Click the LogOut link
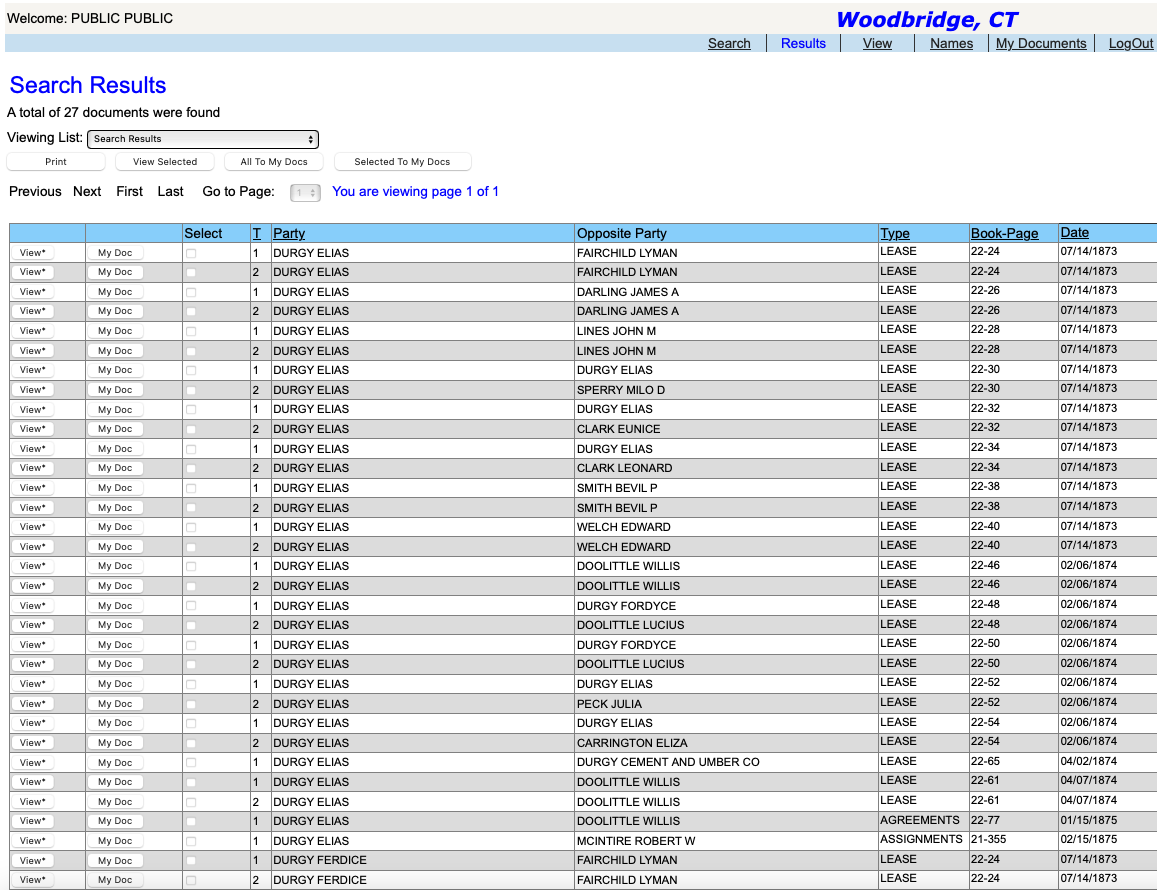Image resolution: width=1157 pixels, height=890 pixels. [x=1130, y=43]
